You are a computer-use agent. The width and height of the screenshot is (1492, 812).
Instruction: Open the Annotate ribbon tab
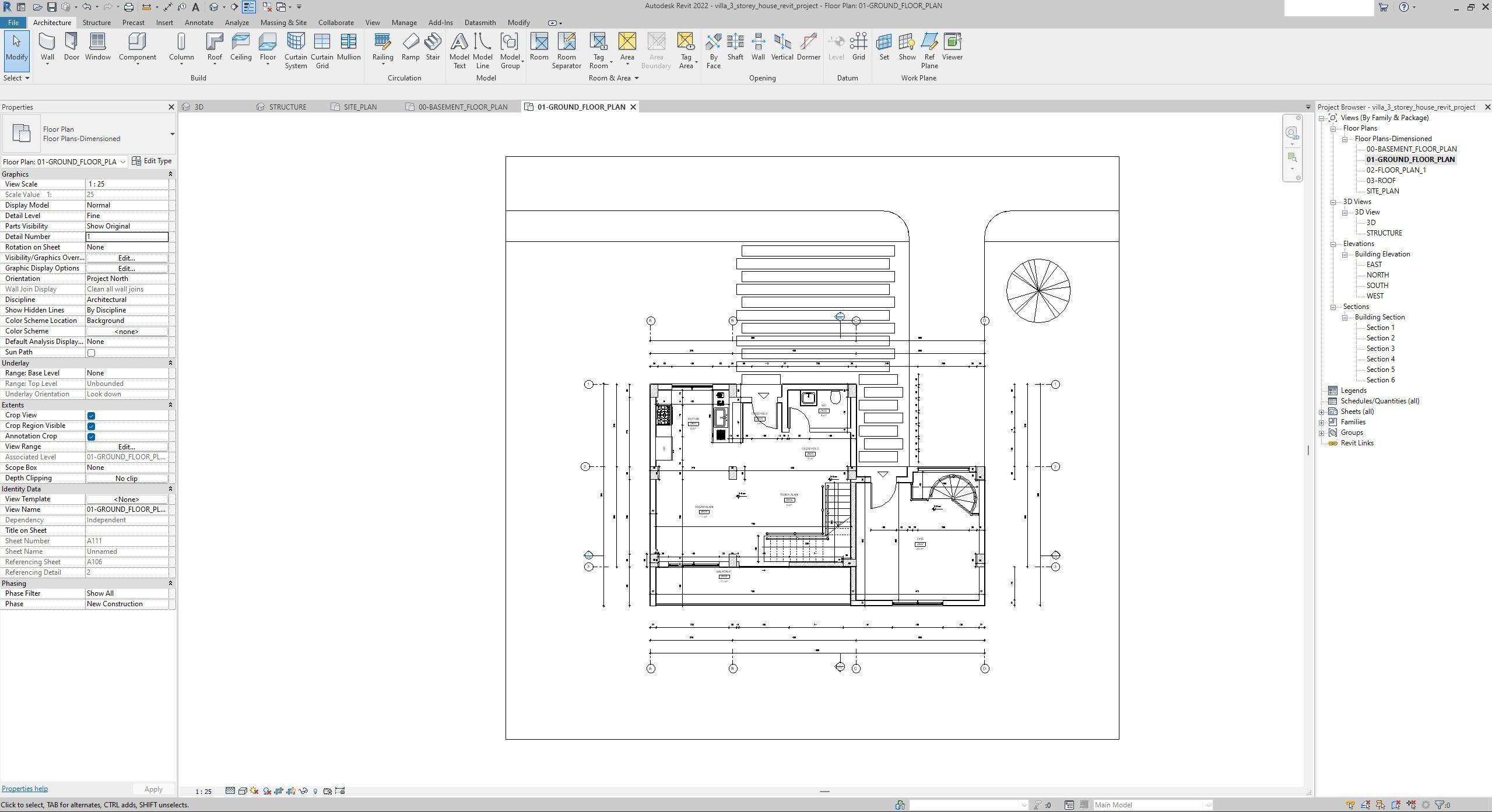pos(198,23)
